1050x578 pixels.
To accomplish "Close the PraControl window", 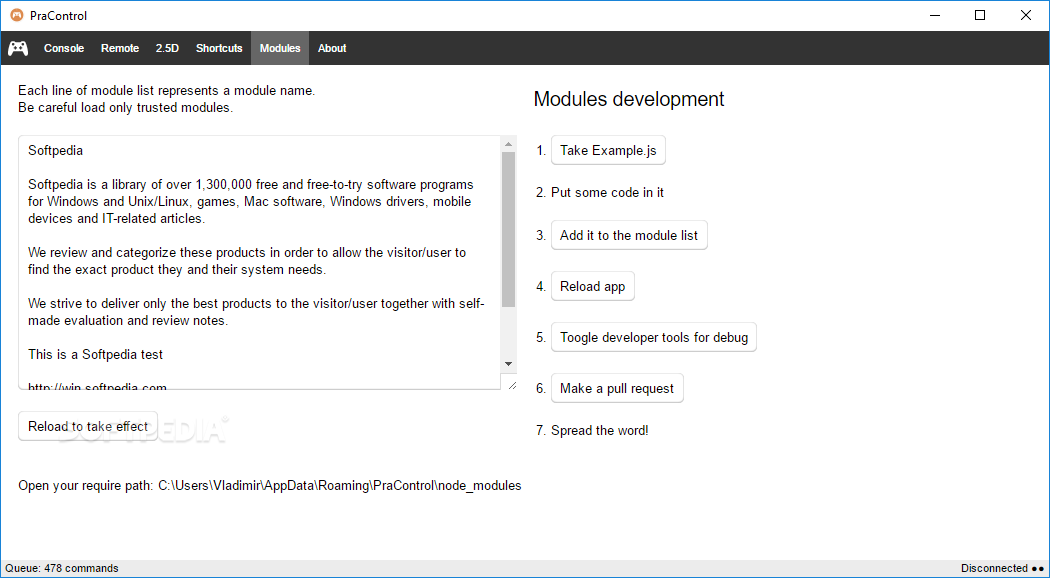I will click(1025, 15).
